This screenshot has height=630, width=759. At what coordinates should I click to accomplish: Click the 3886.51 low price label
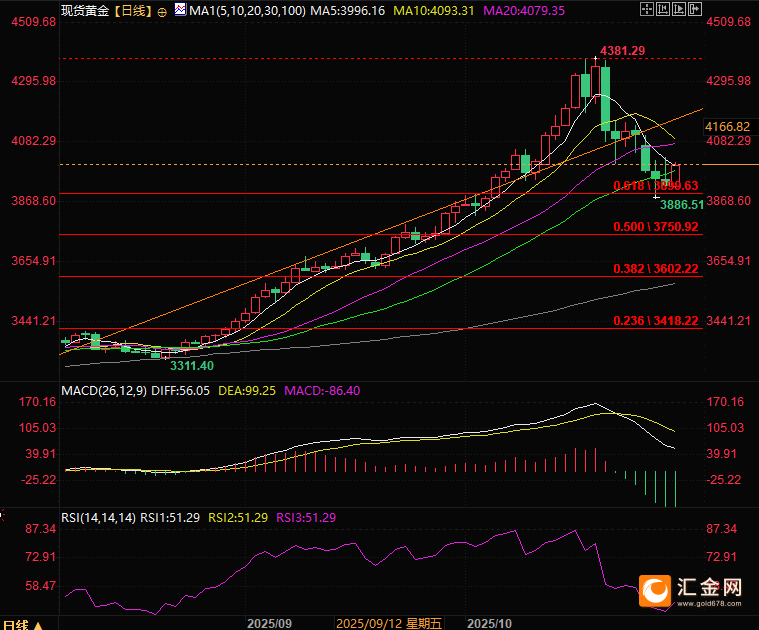tap(682, 205)
